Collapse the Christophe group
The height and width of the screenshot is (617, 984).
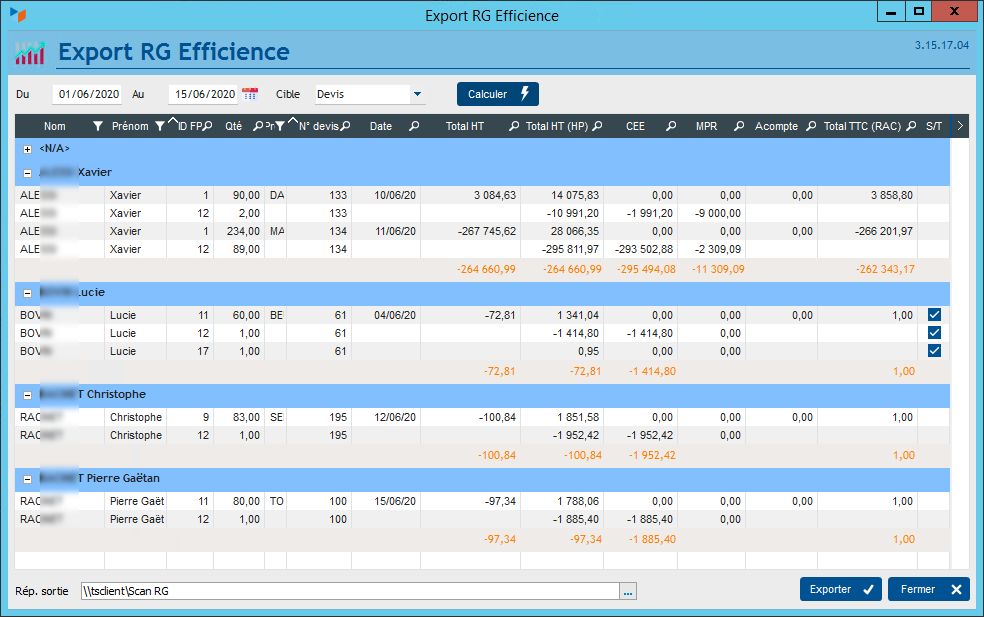27,395
